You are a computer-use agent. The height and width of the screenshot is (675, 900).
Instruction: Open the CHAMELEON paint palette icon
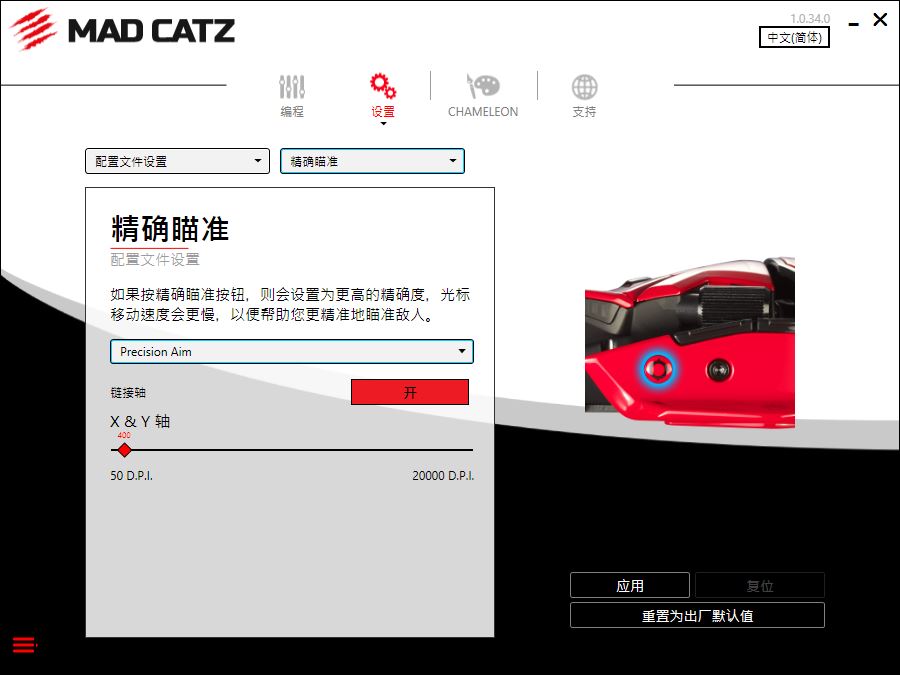point(483,88)
